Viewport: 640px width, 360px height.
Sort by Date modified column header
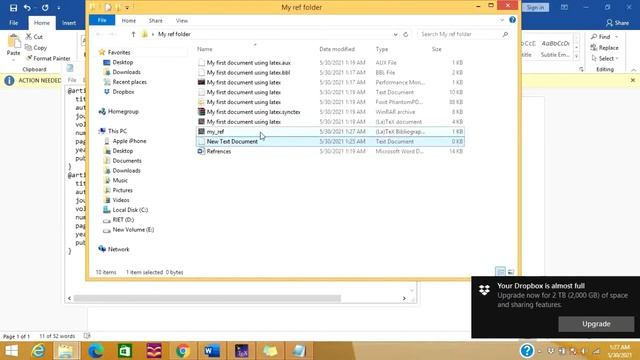tap(337, 49)
